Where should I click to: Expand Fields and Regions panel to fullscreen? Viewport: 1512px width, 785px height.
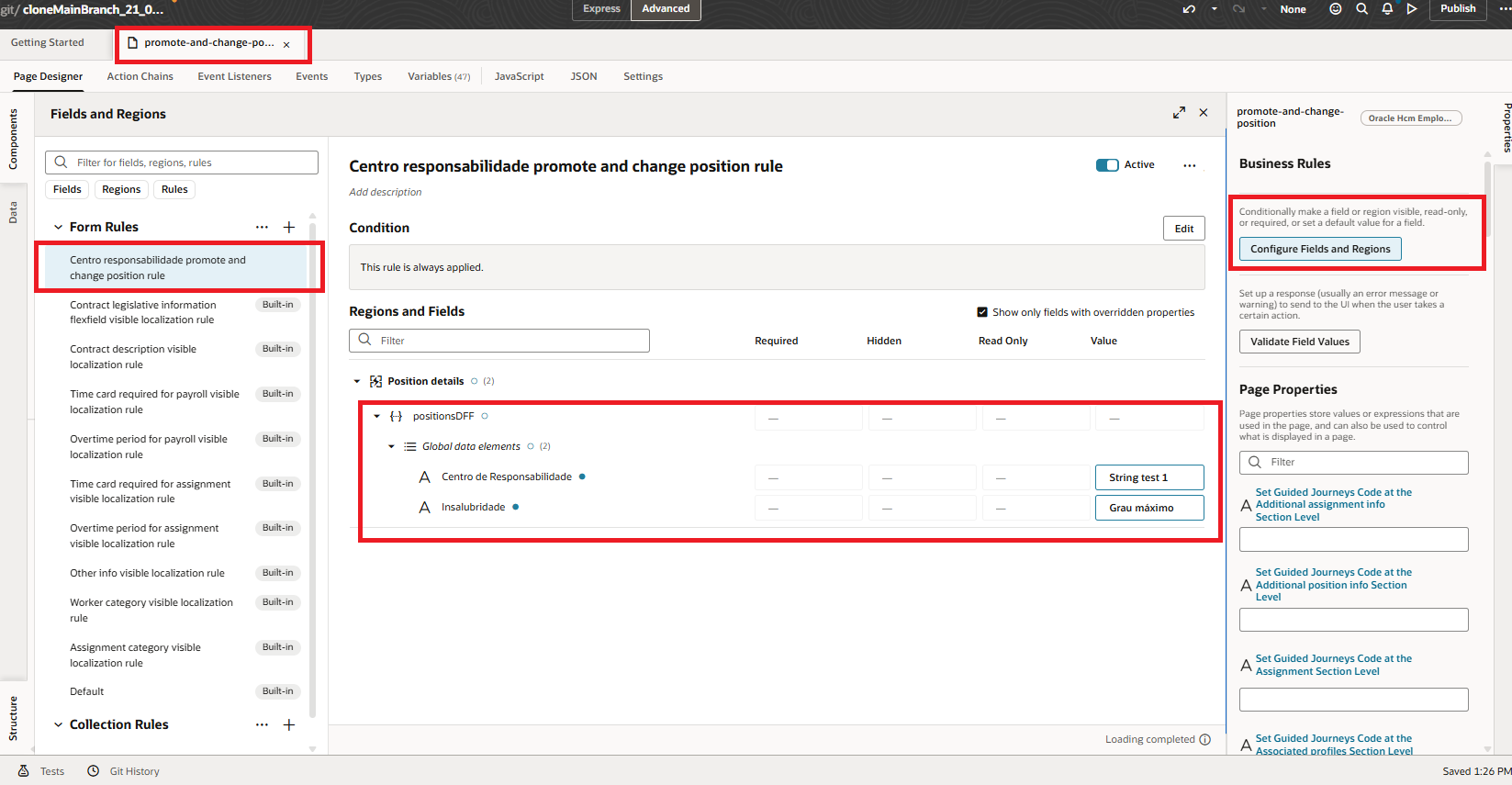(1179, 113)
